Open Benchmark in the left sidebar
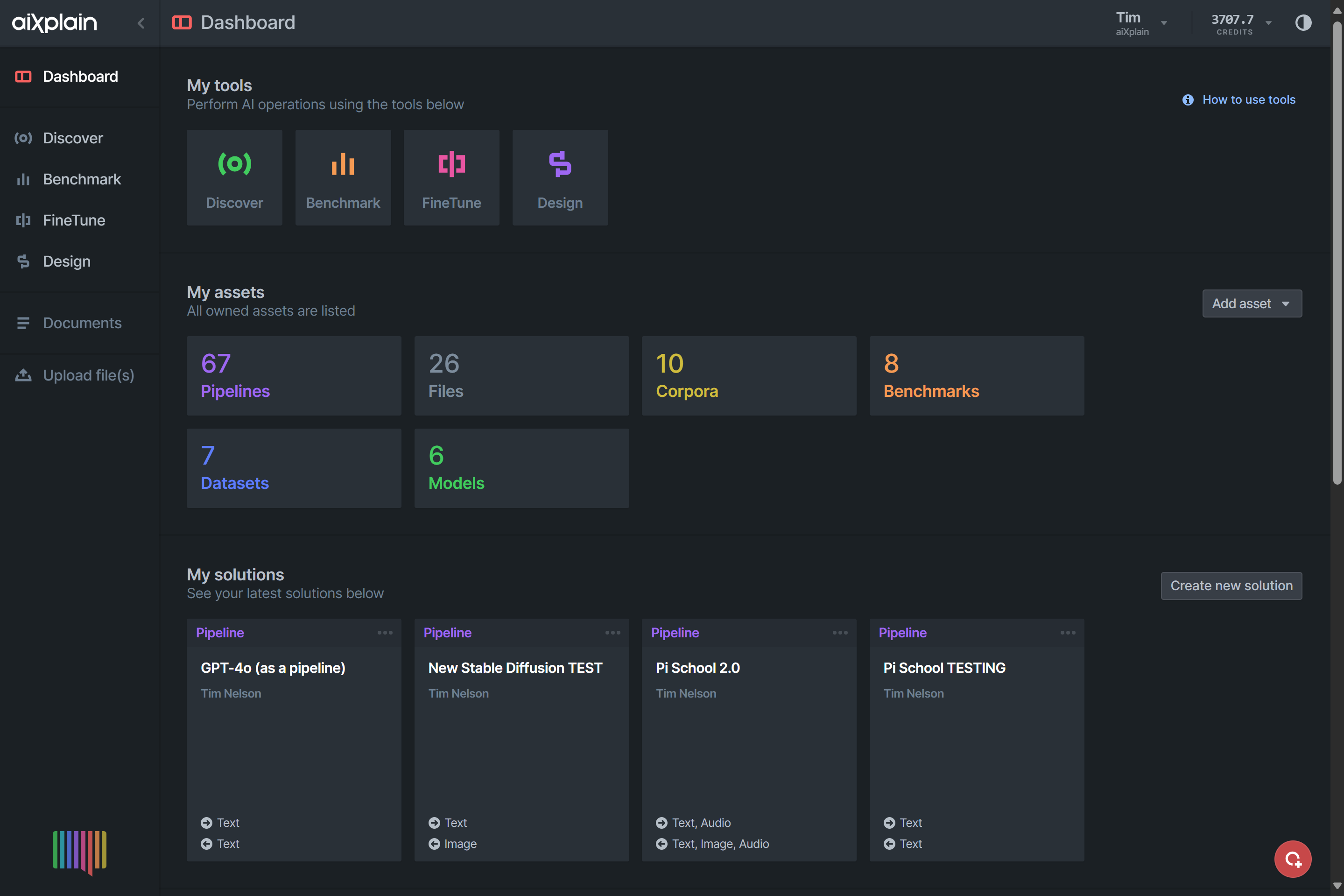Image resolution: width=1344 pixels, height=896 pixels. click(79, 179)
